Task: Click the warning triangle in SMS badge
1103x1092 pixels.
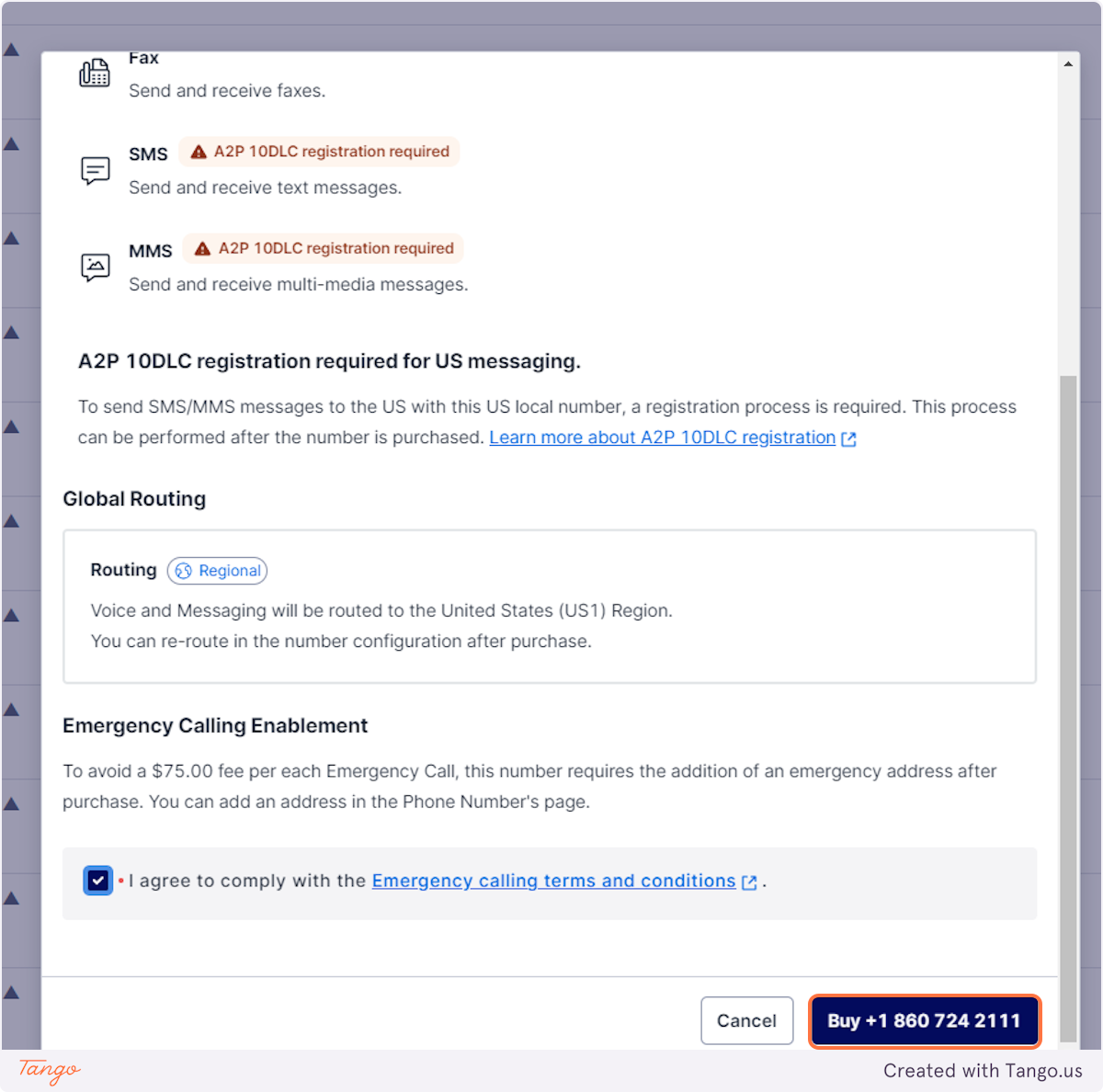Action: pyautogui.click(x=199, y=152)
